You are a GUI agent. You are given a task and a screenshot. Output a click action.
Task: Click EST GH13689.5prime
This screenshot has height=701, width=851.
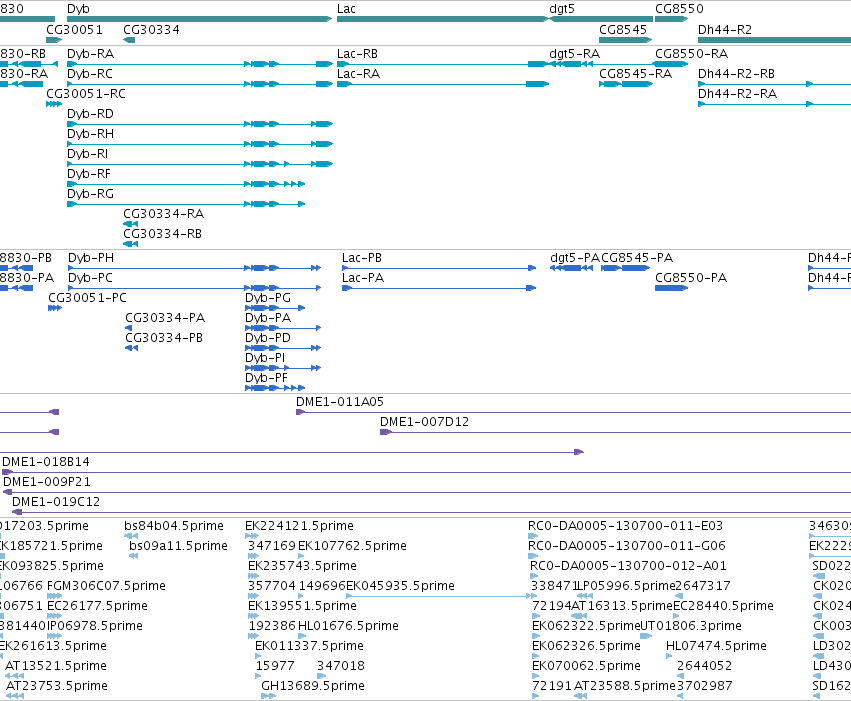click(313, 686)
